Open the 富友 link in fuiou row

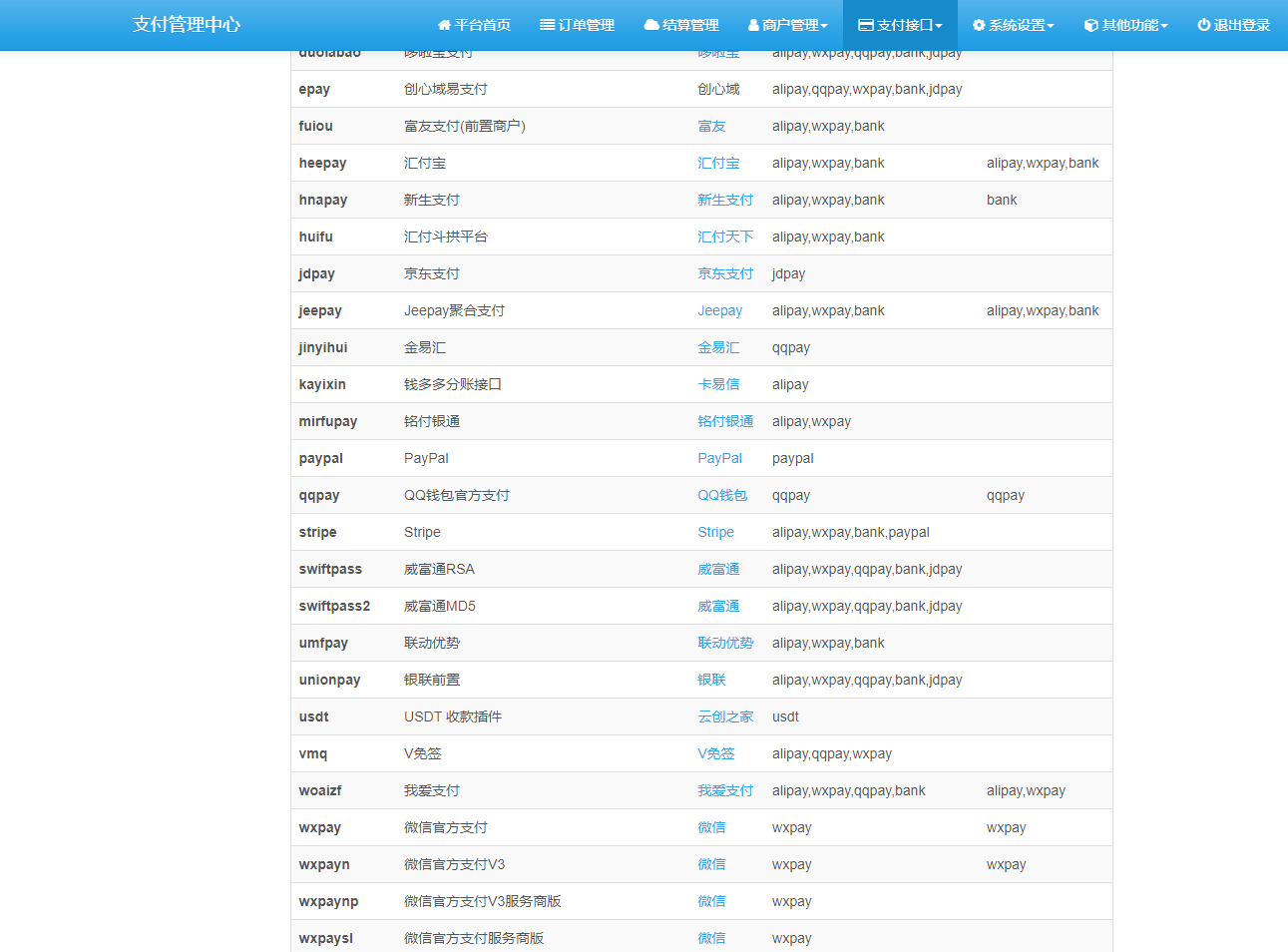711,126
